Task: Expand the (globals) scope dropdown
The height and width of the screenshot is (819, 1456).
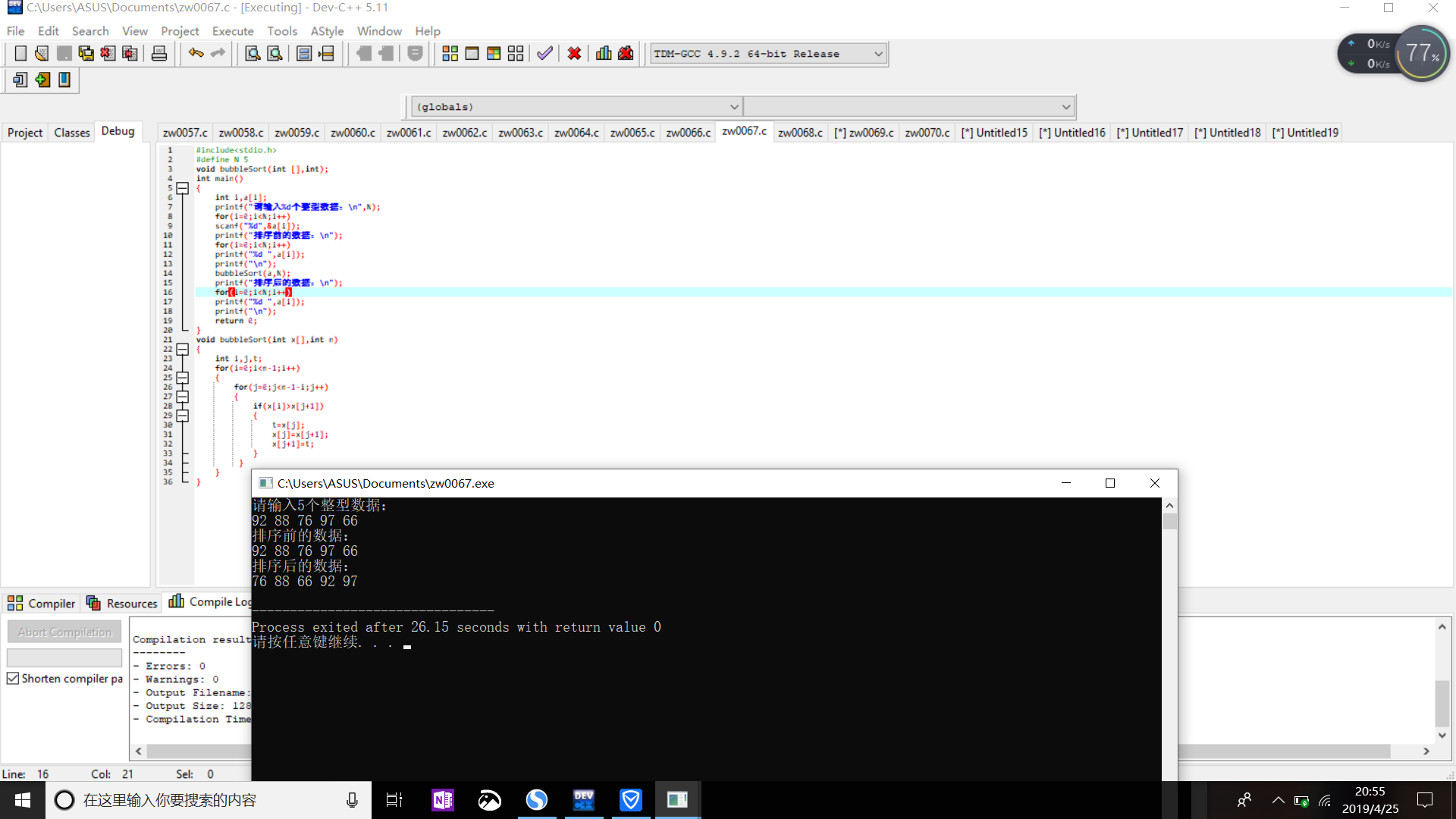Action: click(733, 107)
